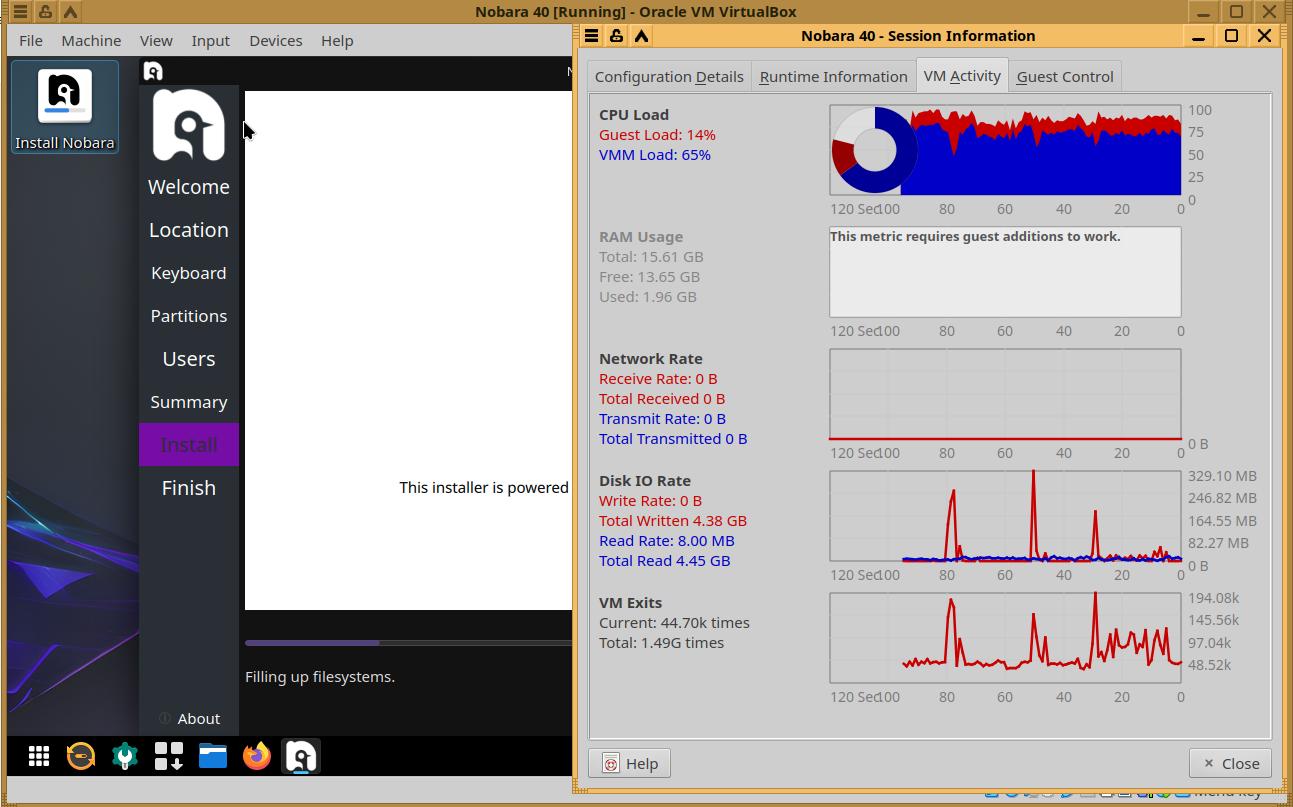This screenshot has width=1293, height=807.
Task: Open window menu of Session Information window
Action: 592,36
